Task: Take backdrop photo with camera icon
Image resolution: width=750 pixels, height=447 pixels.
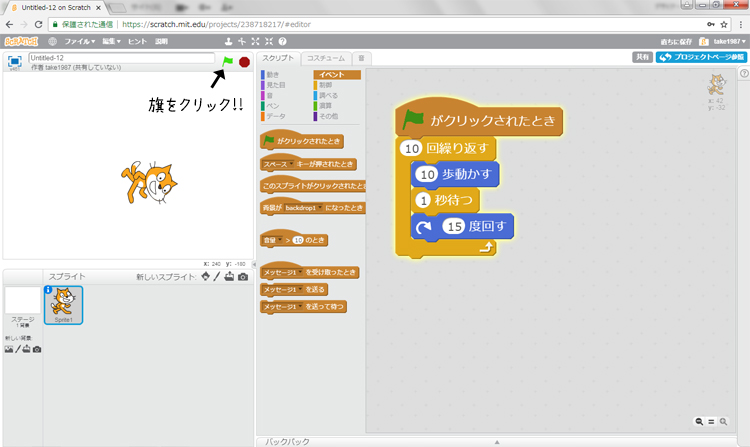Action: tap(37, 349)
